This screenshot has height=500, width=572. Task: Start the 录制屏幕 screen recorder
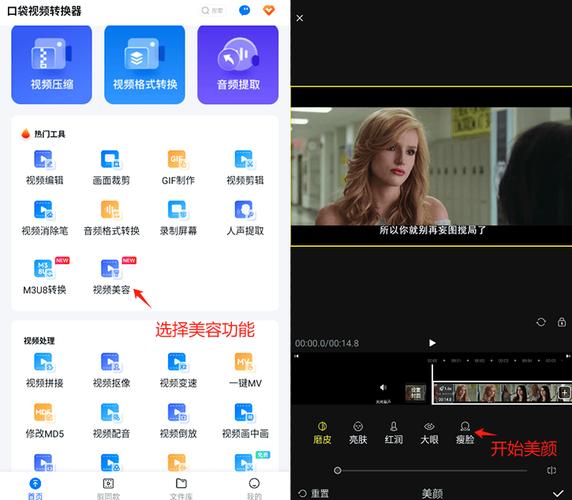[178, 218]
